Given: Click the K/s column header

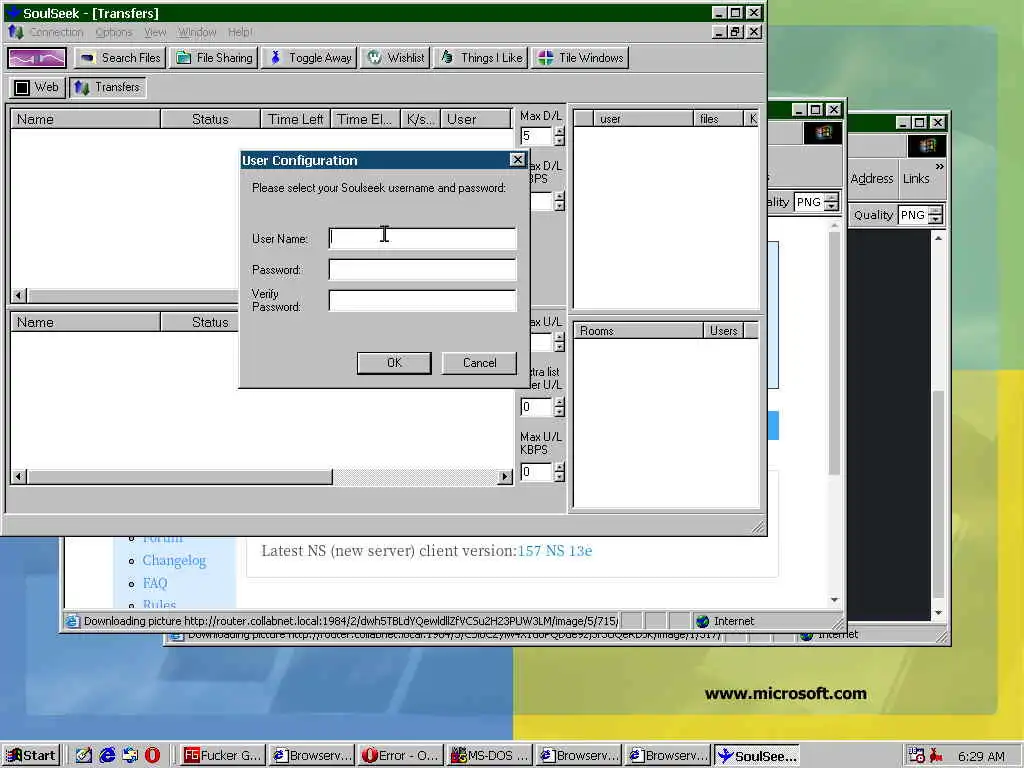Looking at the screenshot, I should click(420, 119).
